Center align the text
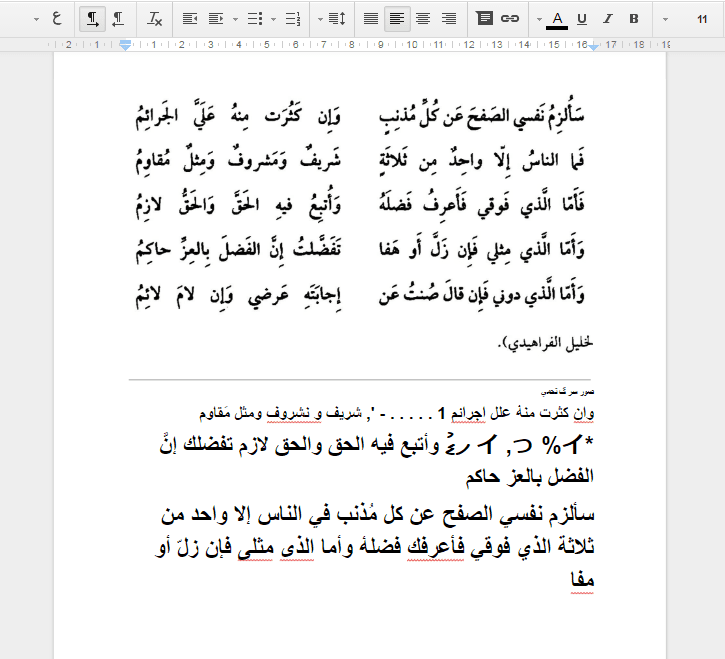 click(x=423, y=19)
